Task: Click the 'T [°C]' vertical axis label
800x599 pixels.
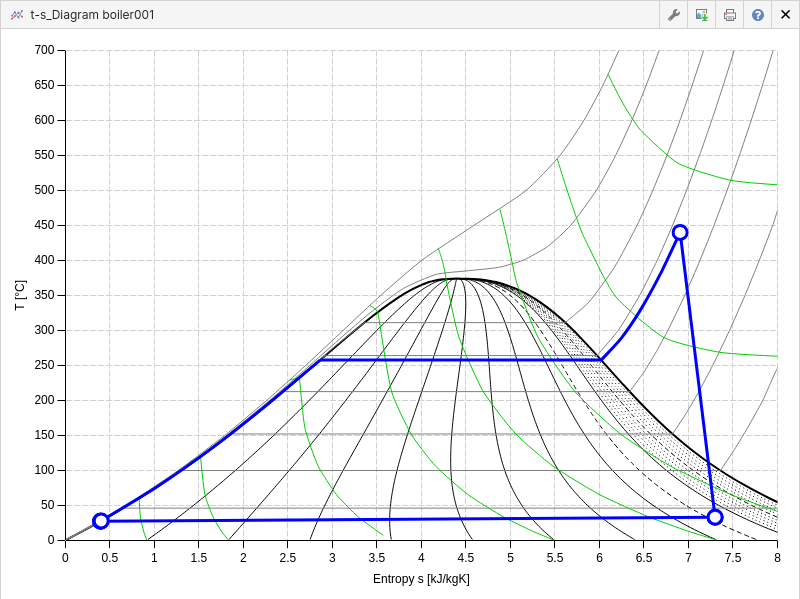Action: (x=21, y=295)
